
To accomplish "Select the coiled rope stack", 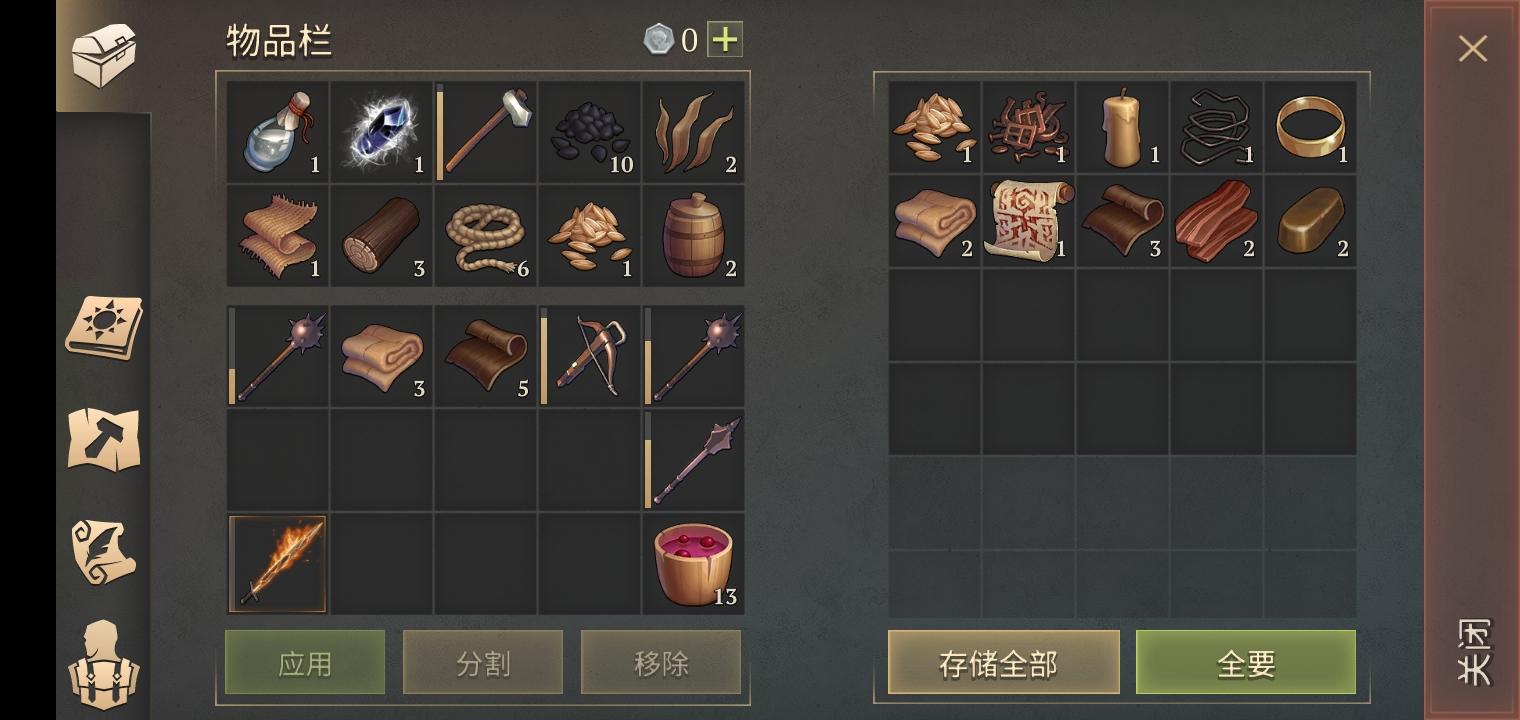I will 486,235.
